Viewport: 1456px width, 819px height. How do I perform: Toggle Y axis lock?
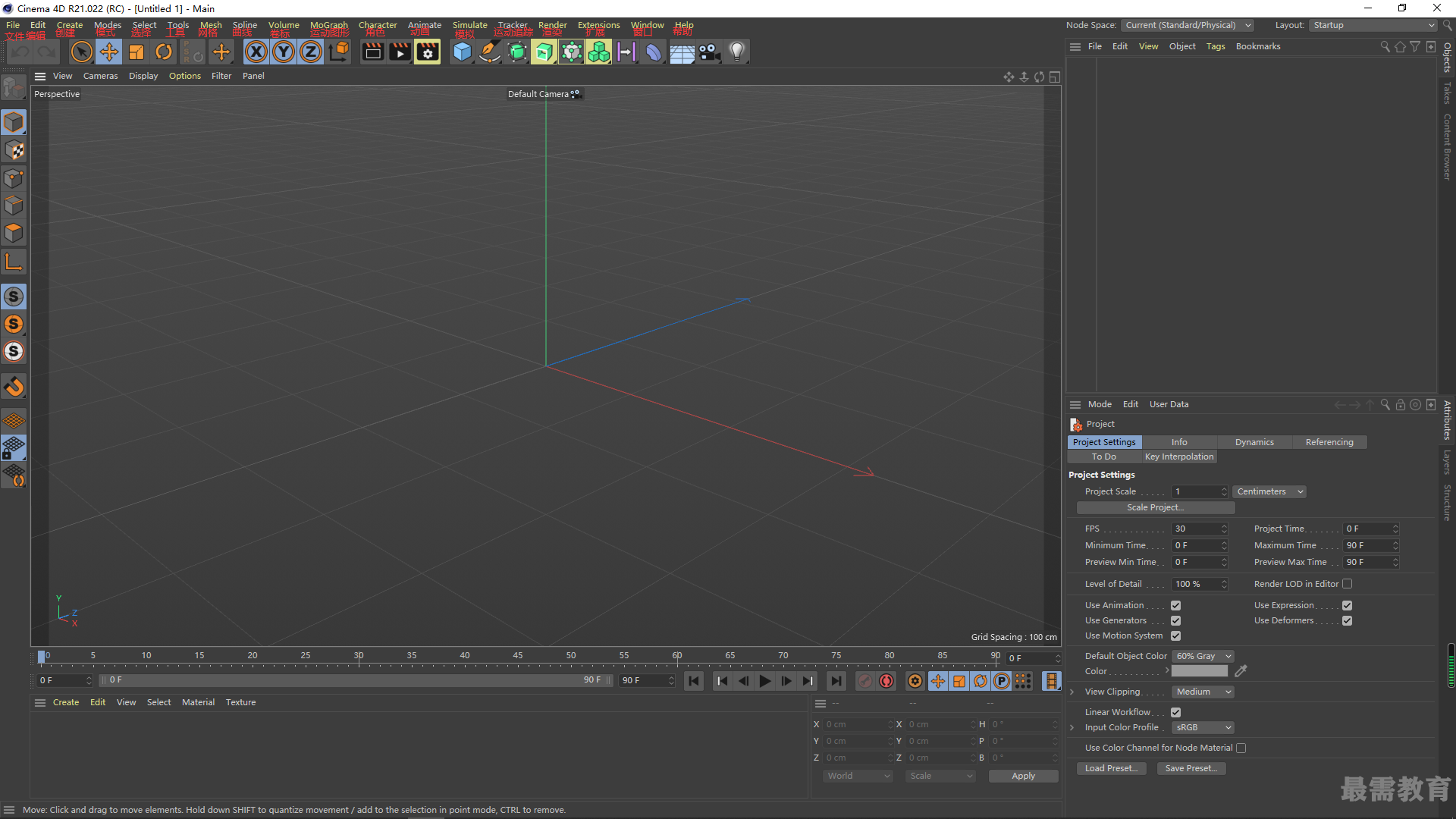click(284, 52)
